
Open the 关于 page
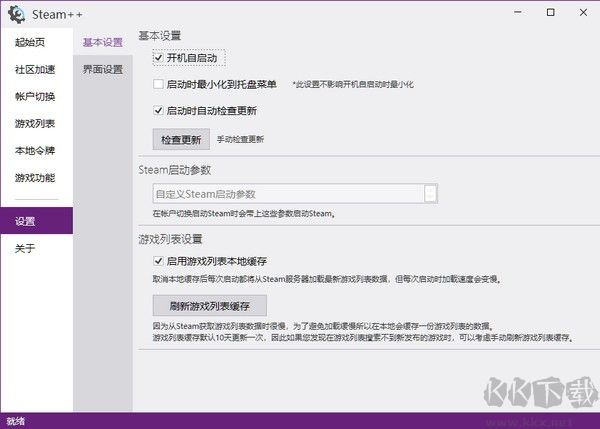(36, 248)
